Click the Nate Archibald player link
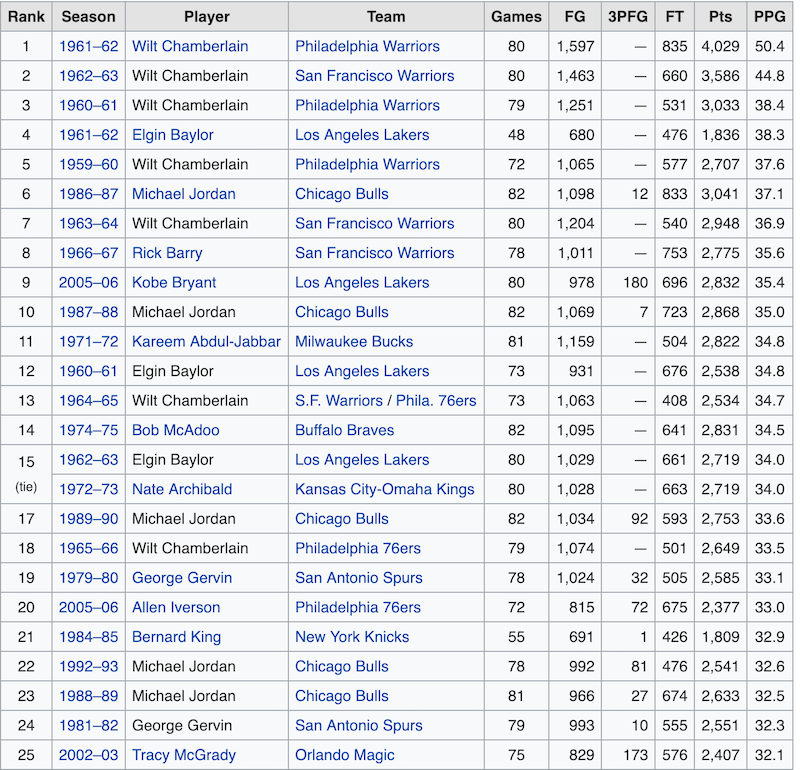 pos(182,490)
